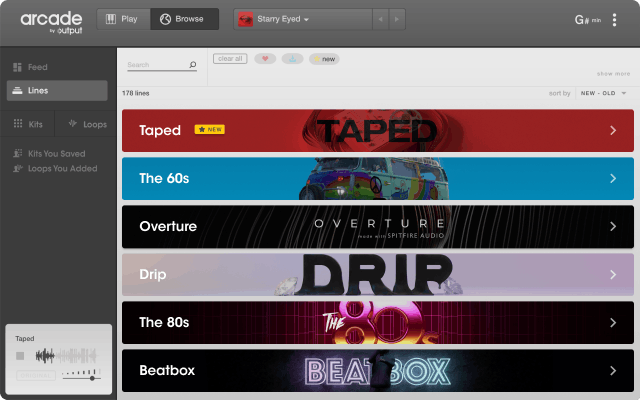Expand the Overture line chevron
Viewport: 640px width, 400px height.
point(613,227)
